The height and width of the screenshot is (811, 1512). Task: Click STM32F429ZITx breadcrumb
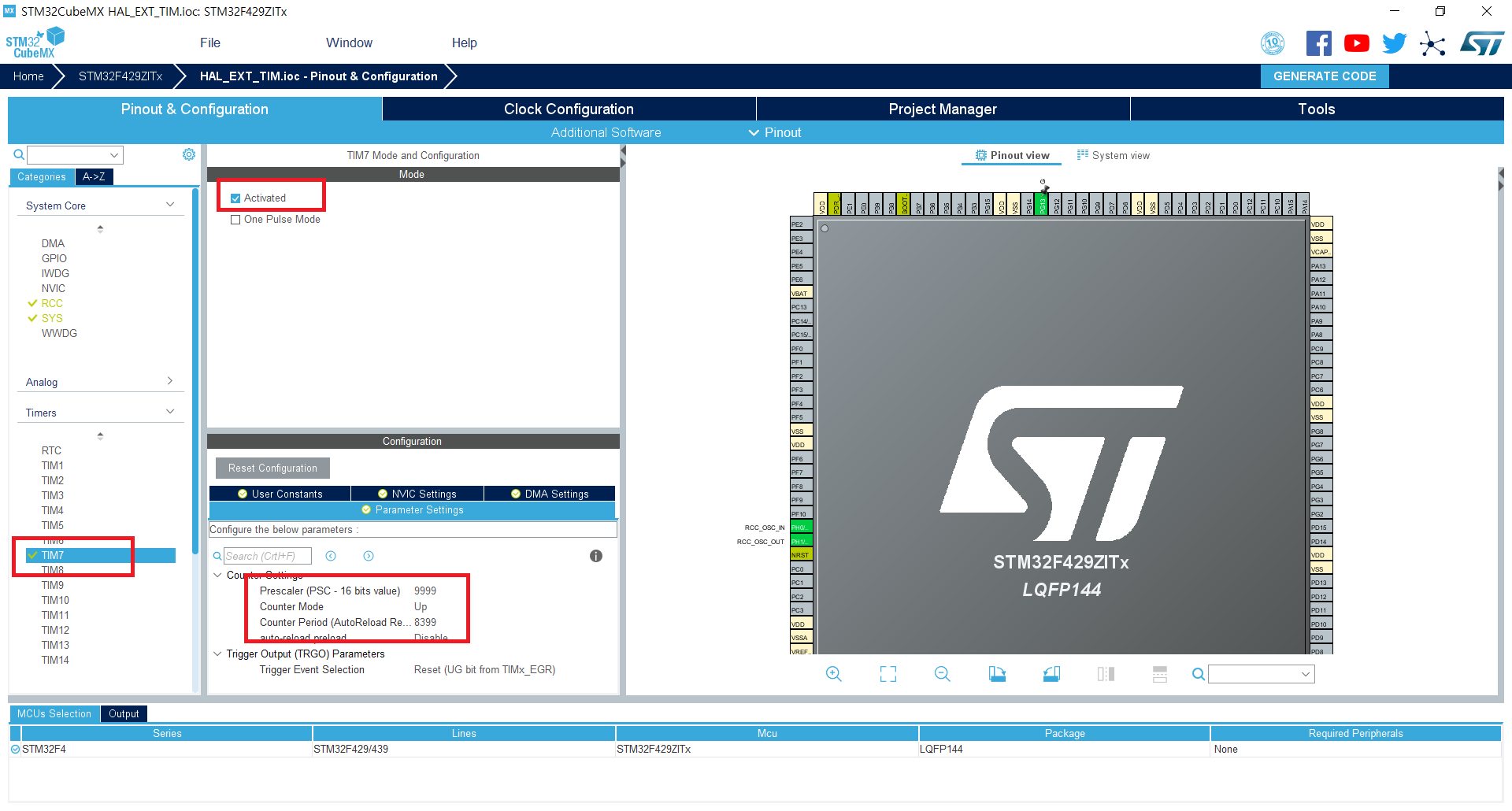click(x=120, y=76)
